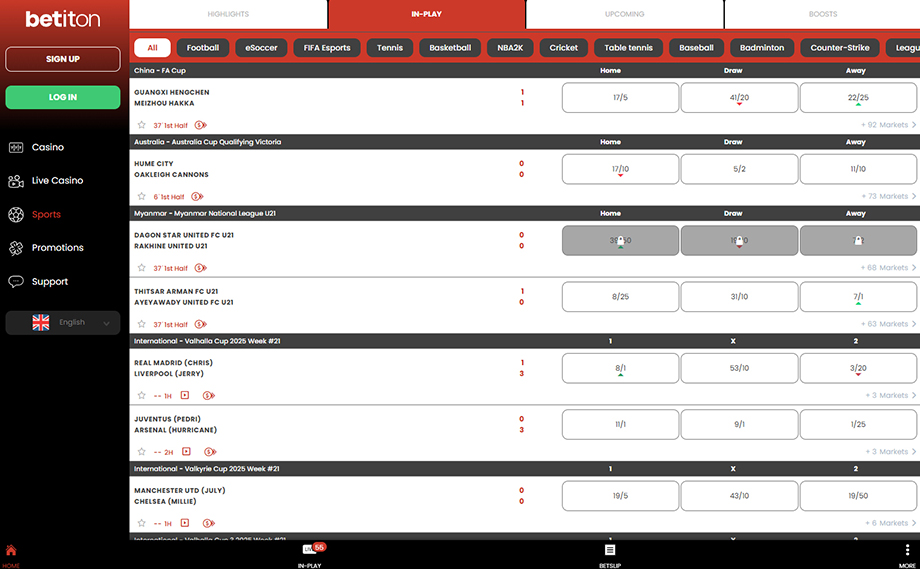Viewport: 920px width, 569px height.
Task: Select the All sports filter
Action: click(x=153, y=48)
